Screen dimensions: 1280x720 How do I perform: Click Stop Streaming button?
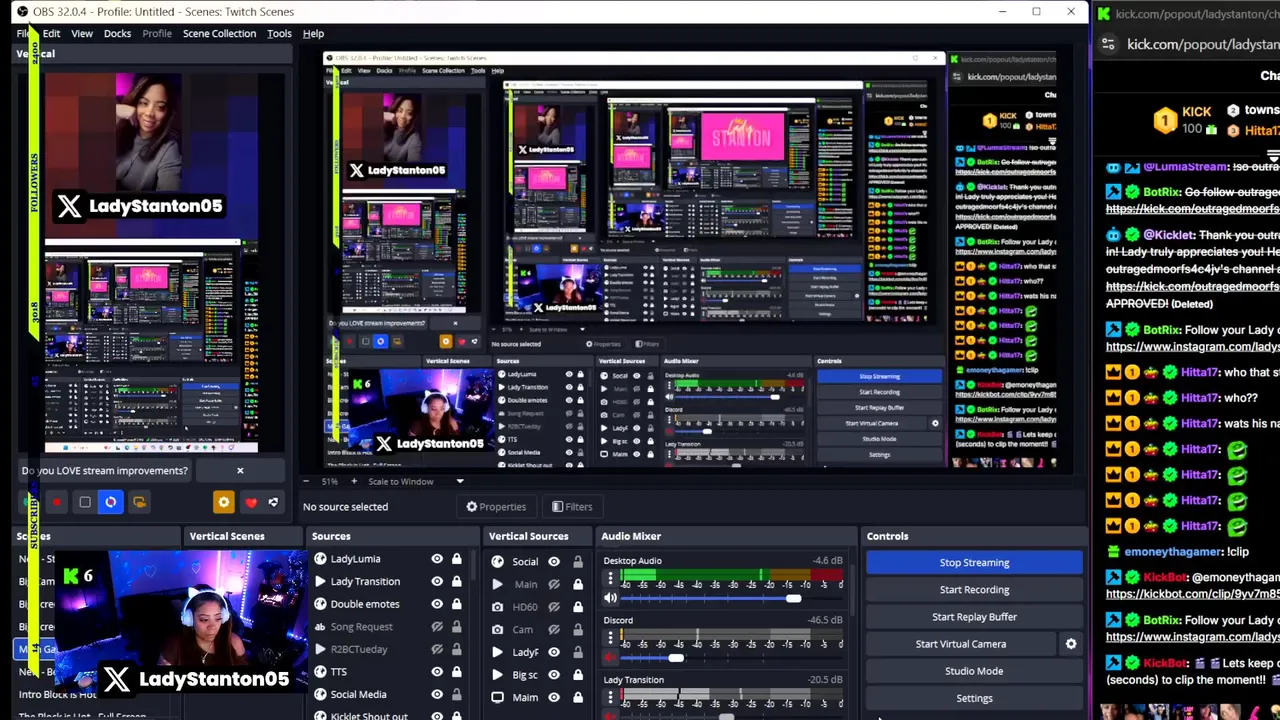point(974,562)
